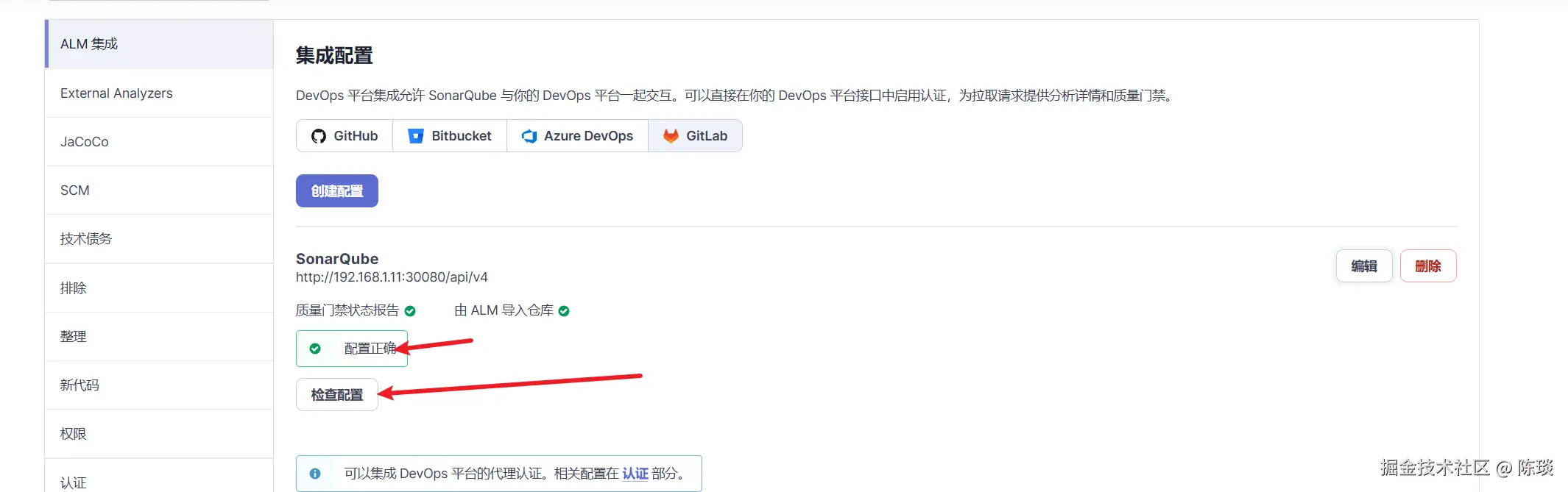Click the Bitbucket logo icon

416,136
